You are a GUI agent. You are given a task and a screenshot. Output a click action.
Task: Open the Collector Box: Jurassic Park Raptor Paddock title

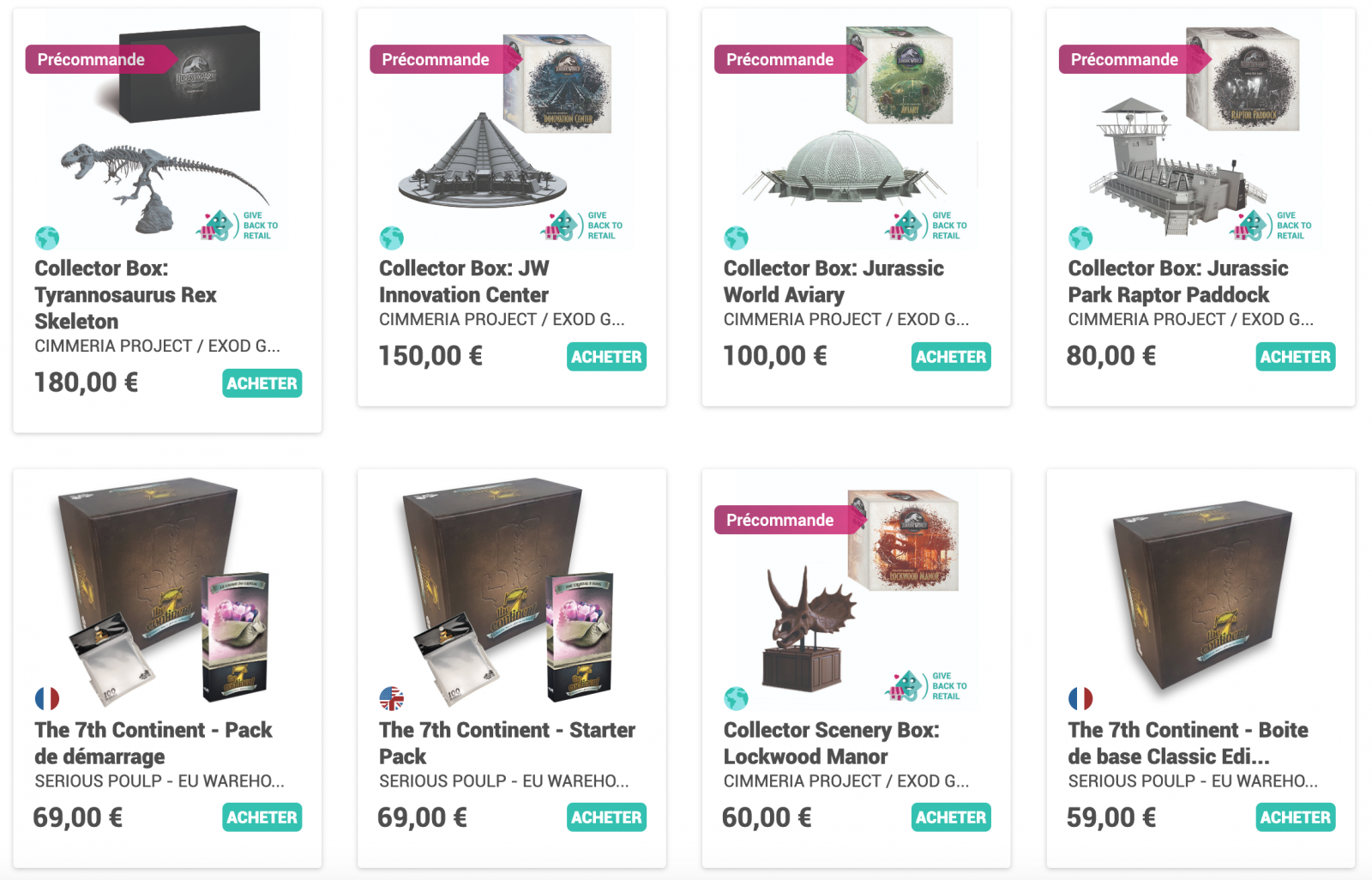(x=1177, y=281)
